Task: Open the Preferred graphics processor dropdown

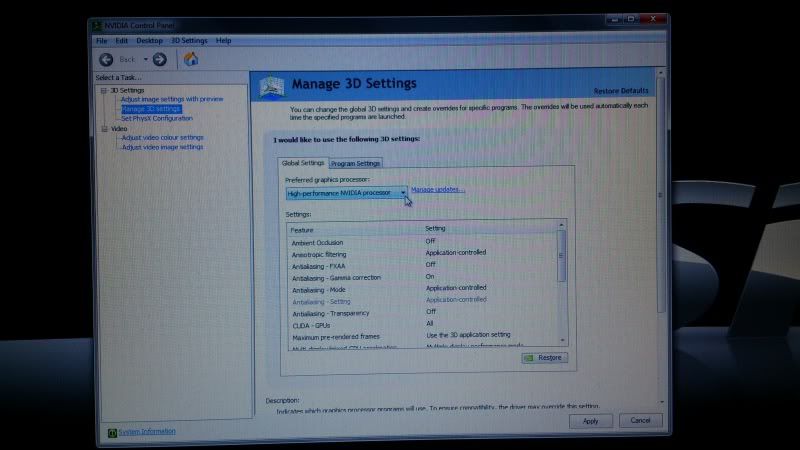Action: [x=346, y=193]
